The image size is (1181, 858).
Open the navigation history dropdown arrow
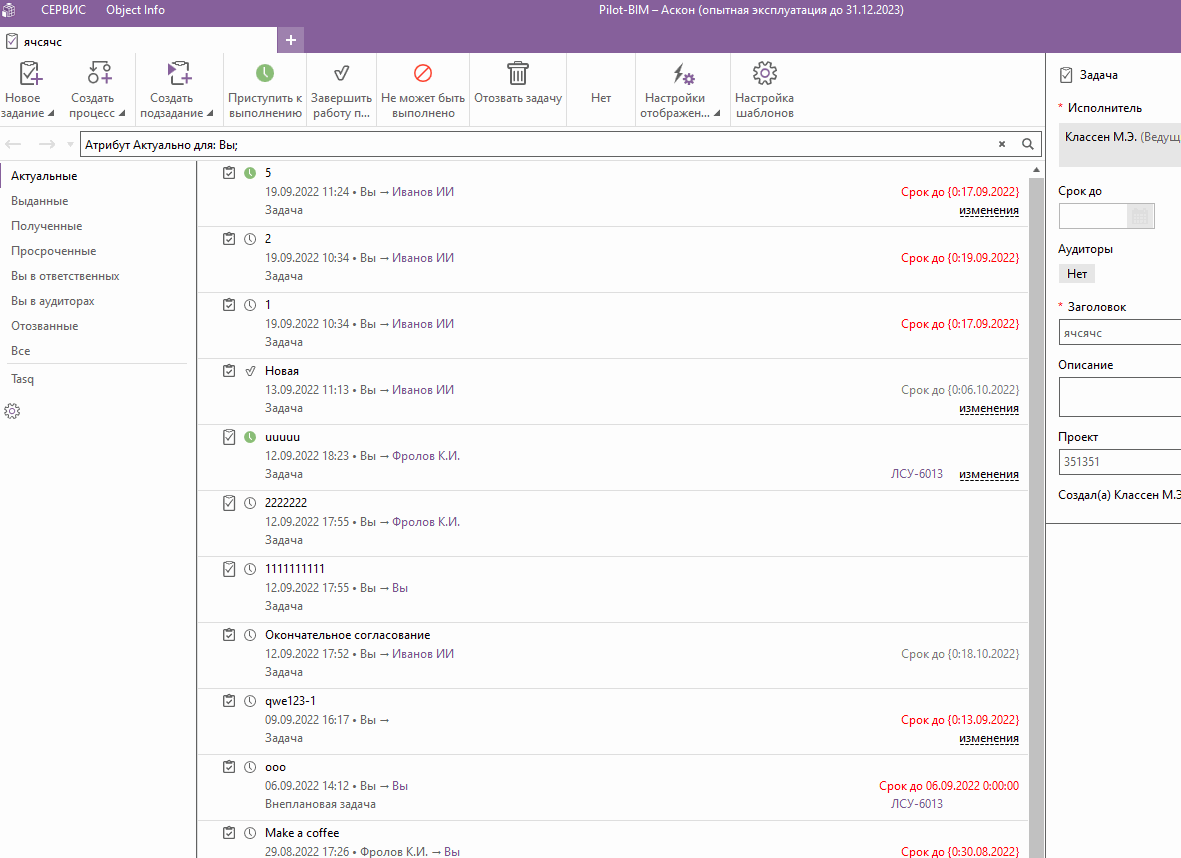(x=70, y=145)
